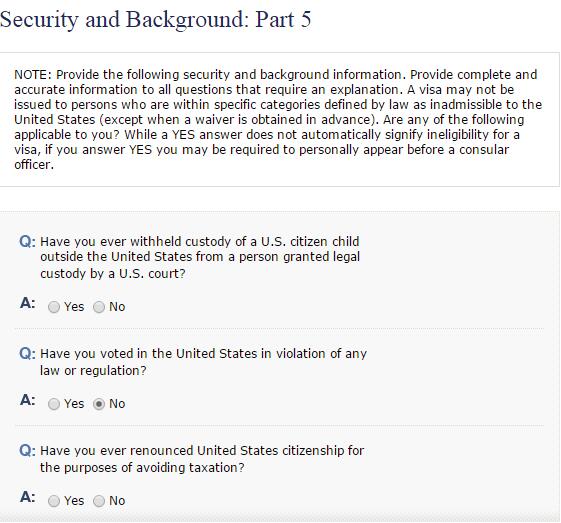The width and height of the screenshot is (561, 523).
Task: Click the 'Yes' text label under custody question
Action: [74, 307]
